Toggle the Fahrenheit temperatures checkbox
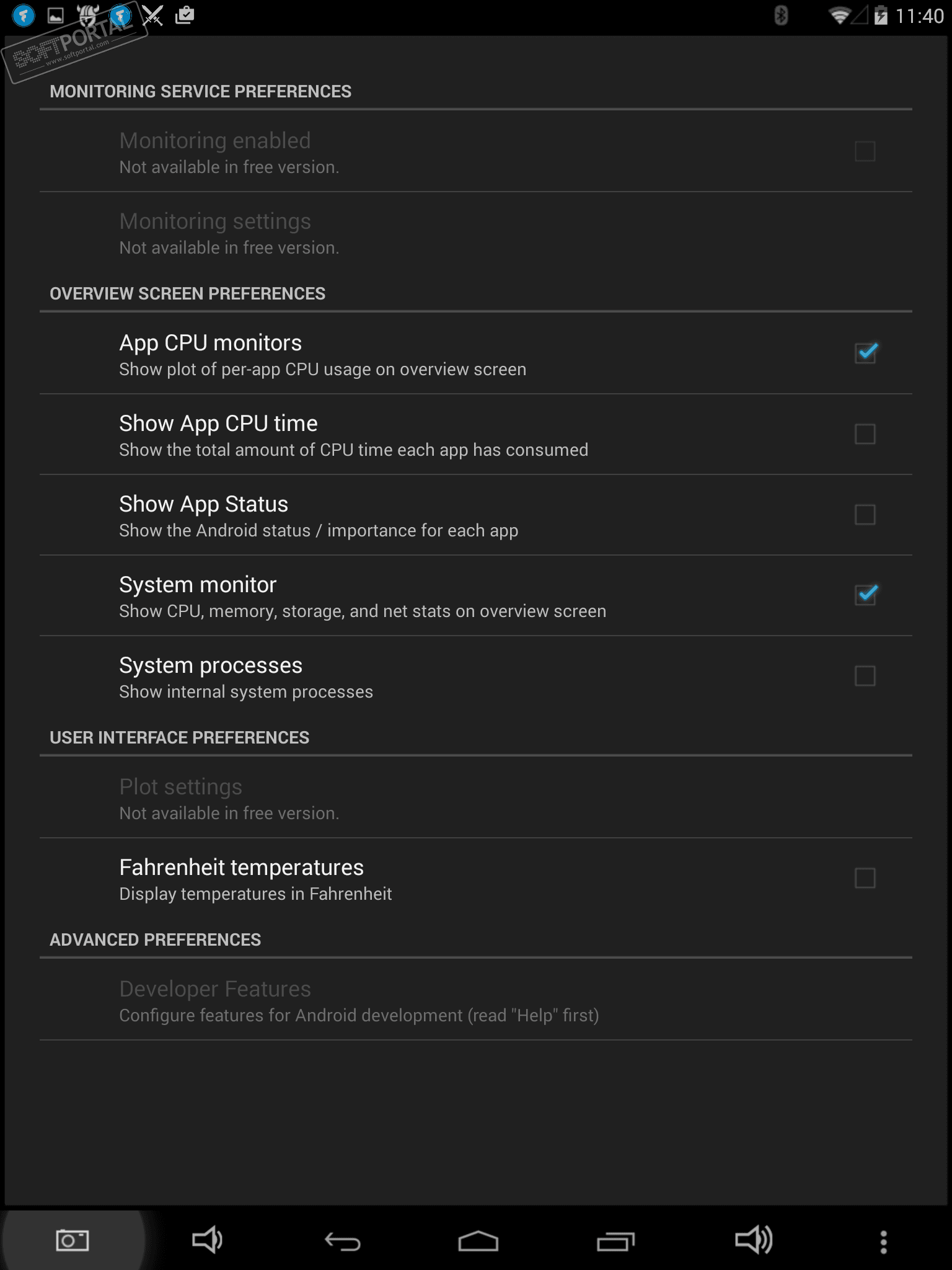This screenshot has width=952, height=1270. pos(865,877)
